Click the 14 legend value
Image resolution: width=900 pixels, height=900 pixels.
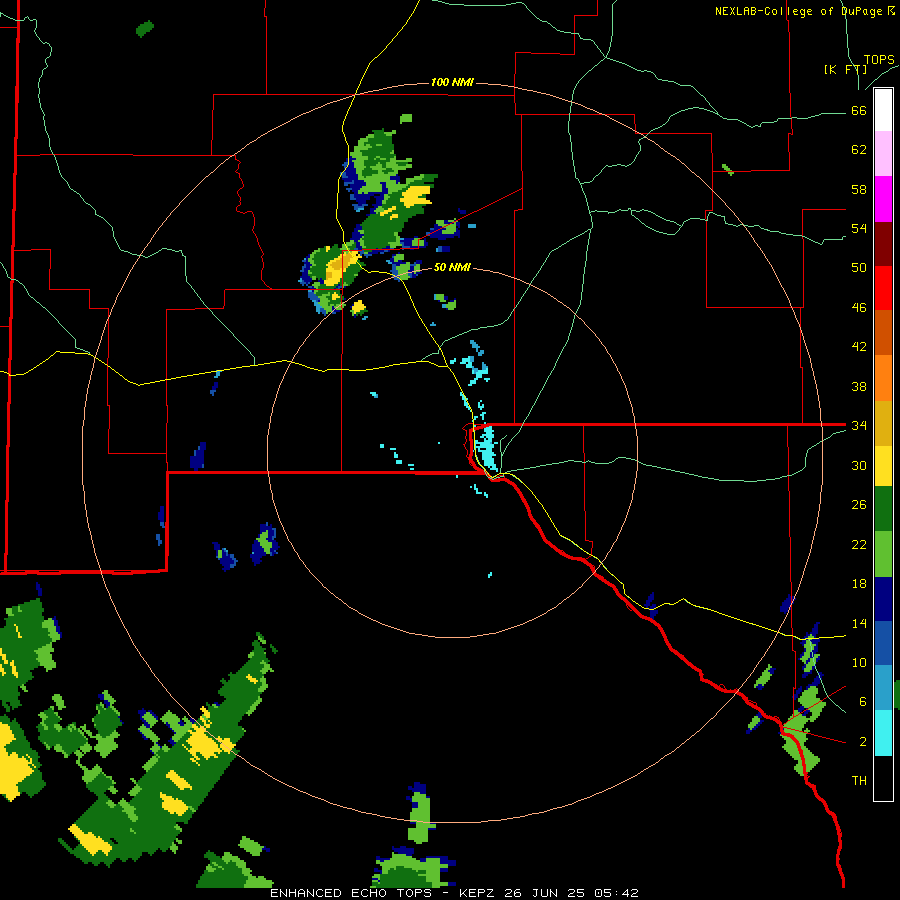tap(859, 623)
